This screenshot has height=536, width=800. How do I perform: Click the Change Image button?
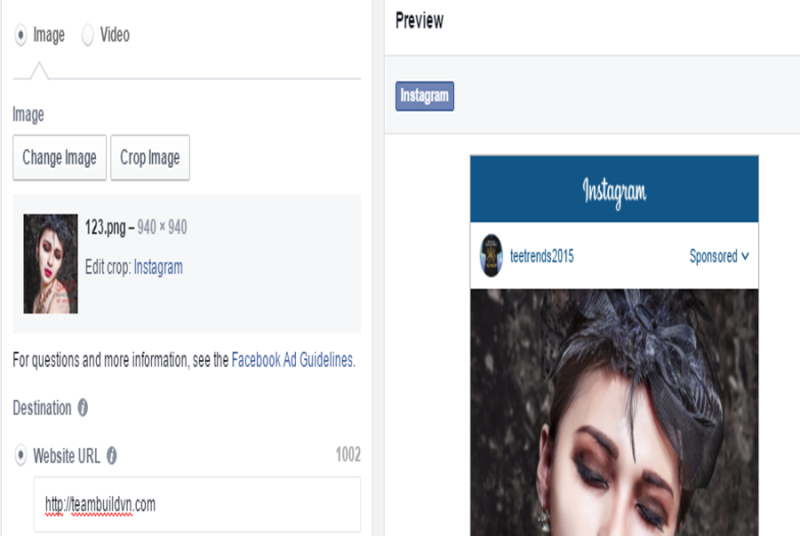tap(60, 158)
